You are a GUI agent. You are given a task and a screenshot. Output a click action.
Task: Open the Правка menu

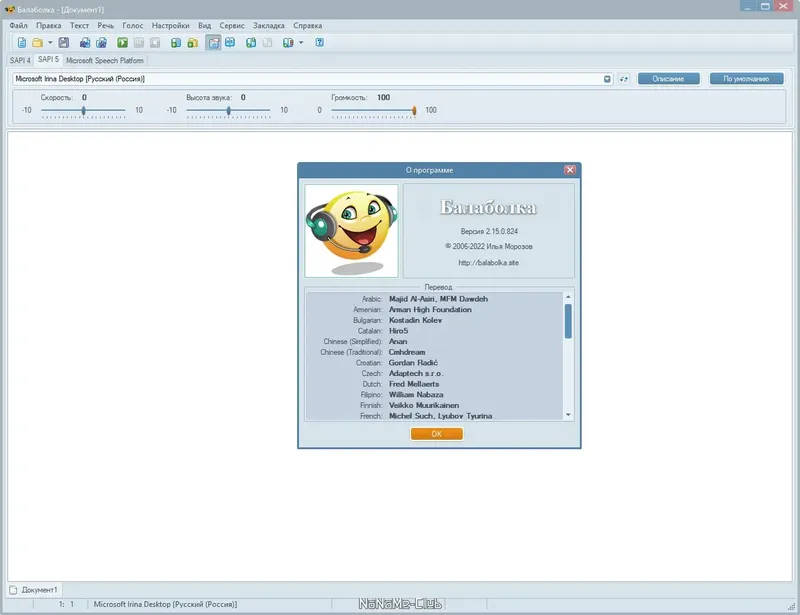48,26
